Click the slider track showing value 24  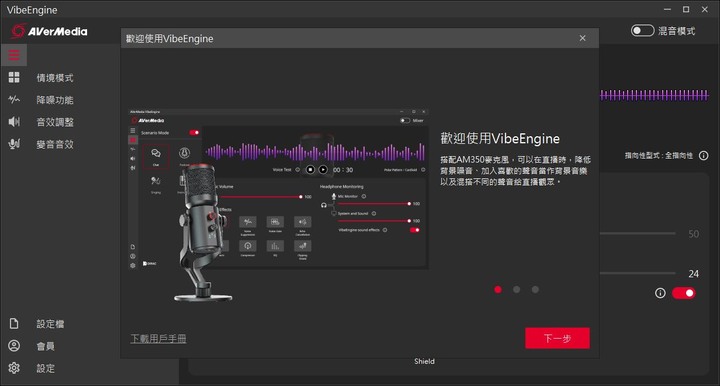point(638,274)
